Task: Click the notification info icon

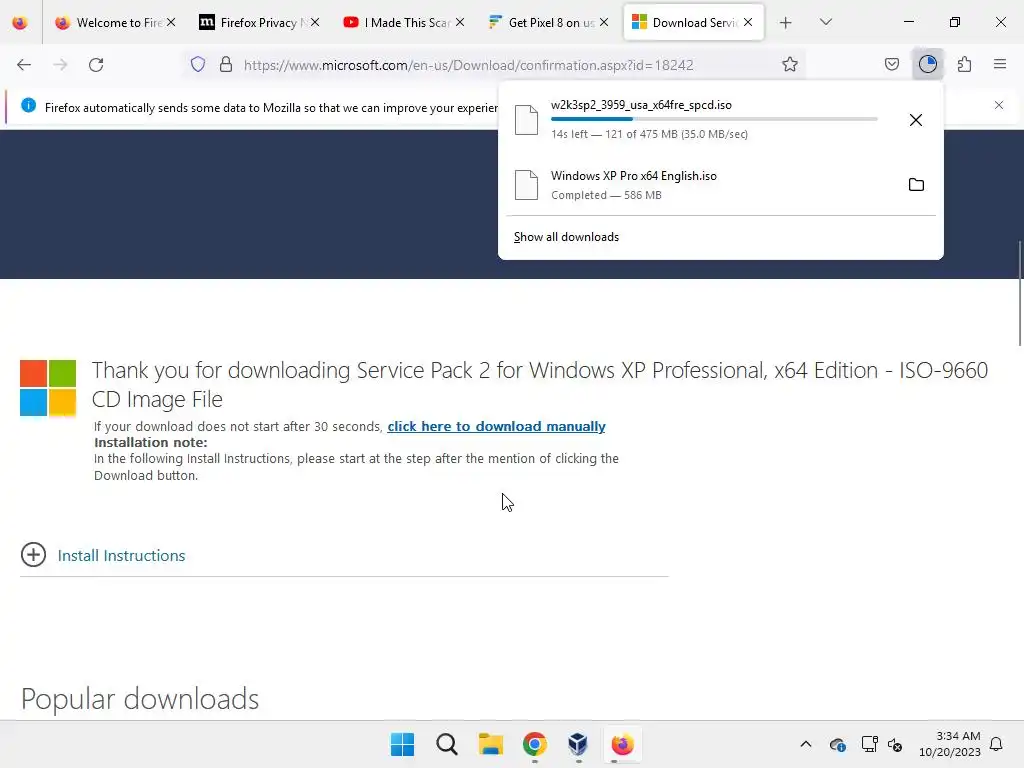Action: coord(29,105)
